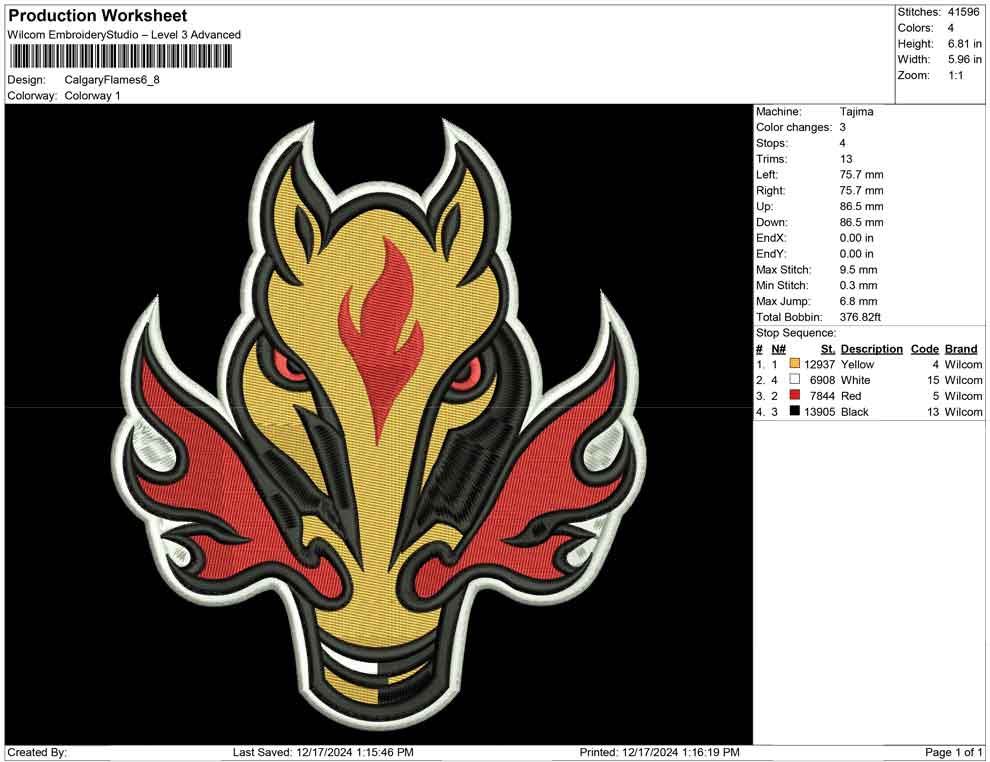The width and height of the screenshot is (990, 762).
Task: Click the 'Stop Sequence:' heading
Action: (x=796, y=332)
